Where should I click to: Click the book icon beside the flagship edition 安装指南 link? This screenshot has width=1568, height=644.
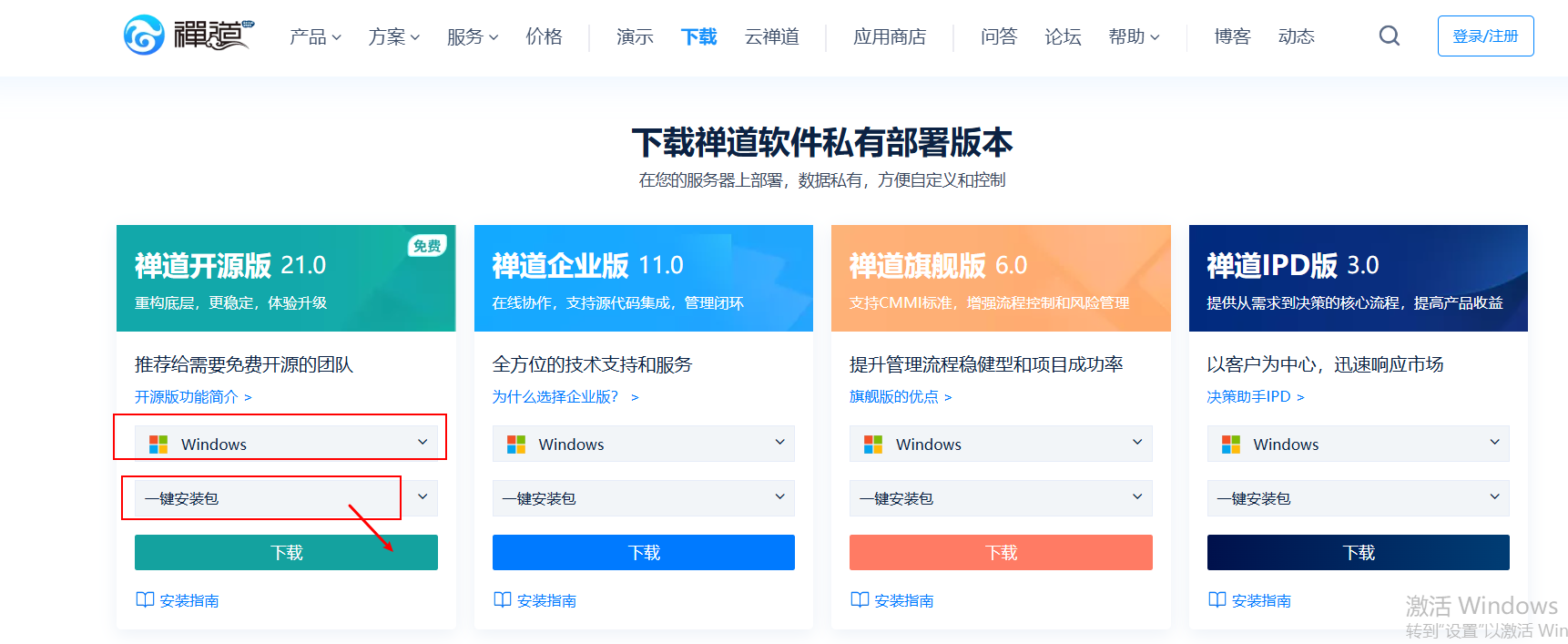(x=860, y=599)
